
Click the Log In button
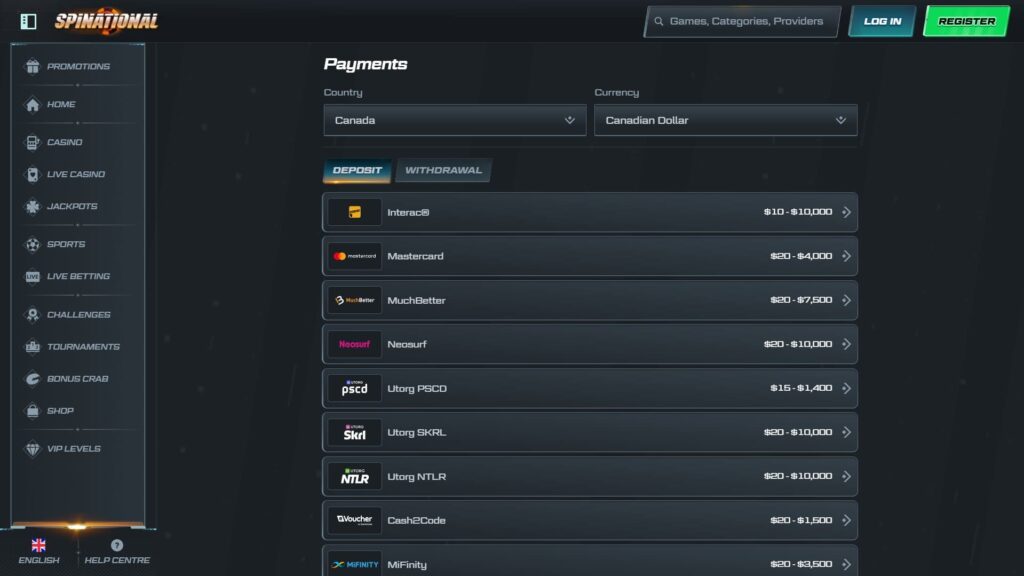point(881,20)
